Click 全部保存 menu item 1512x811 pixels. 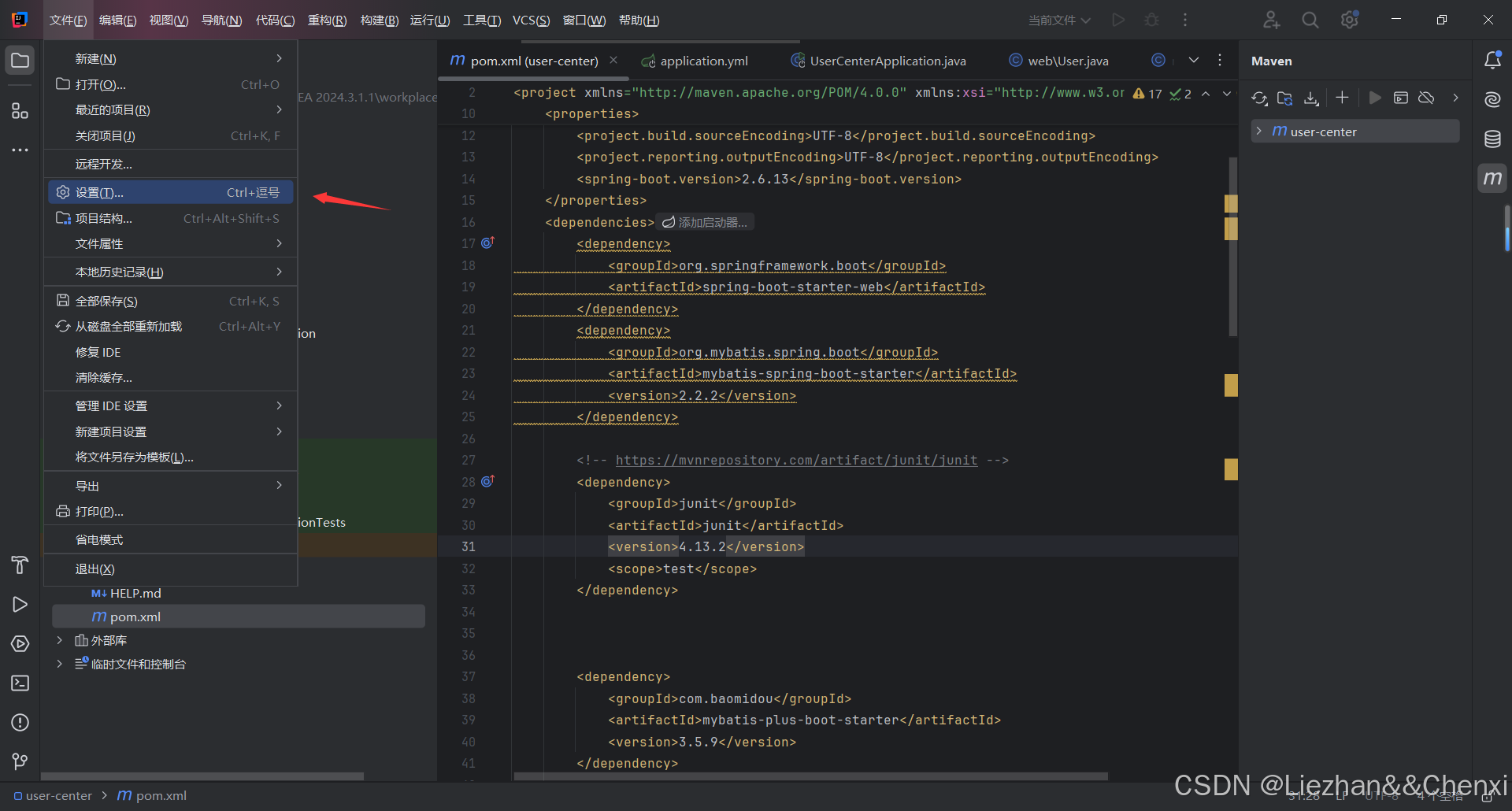click(x=171, y=302)
